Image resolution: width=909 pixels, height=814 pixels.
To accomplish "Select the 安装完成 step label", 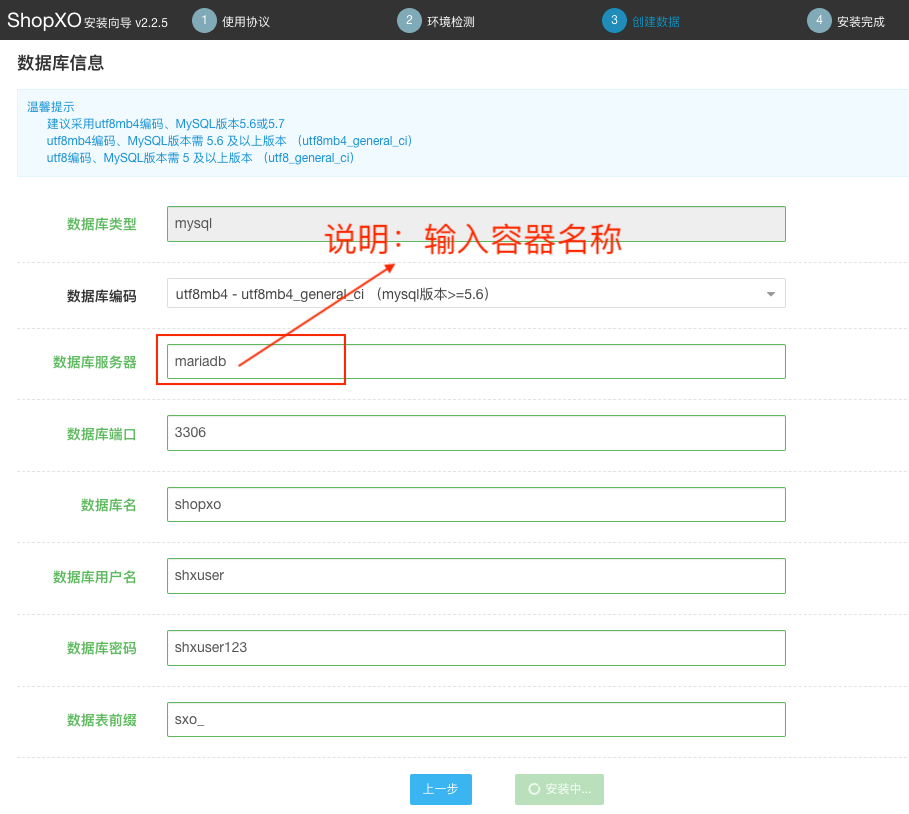I will point(861,22).
